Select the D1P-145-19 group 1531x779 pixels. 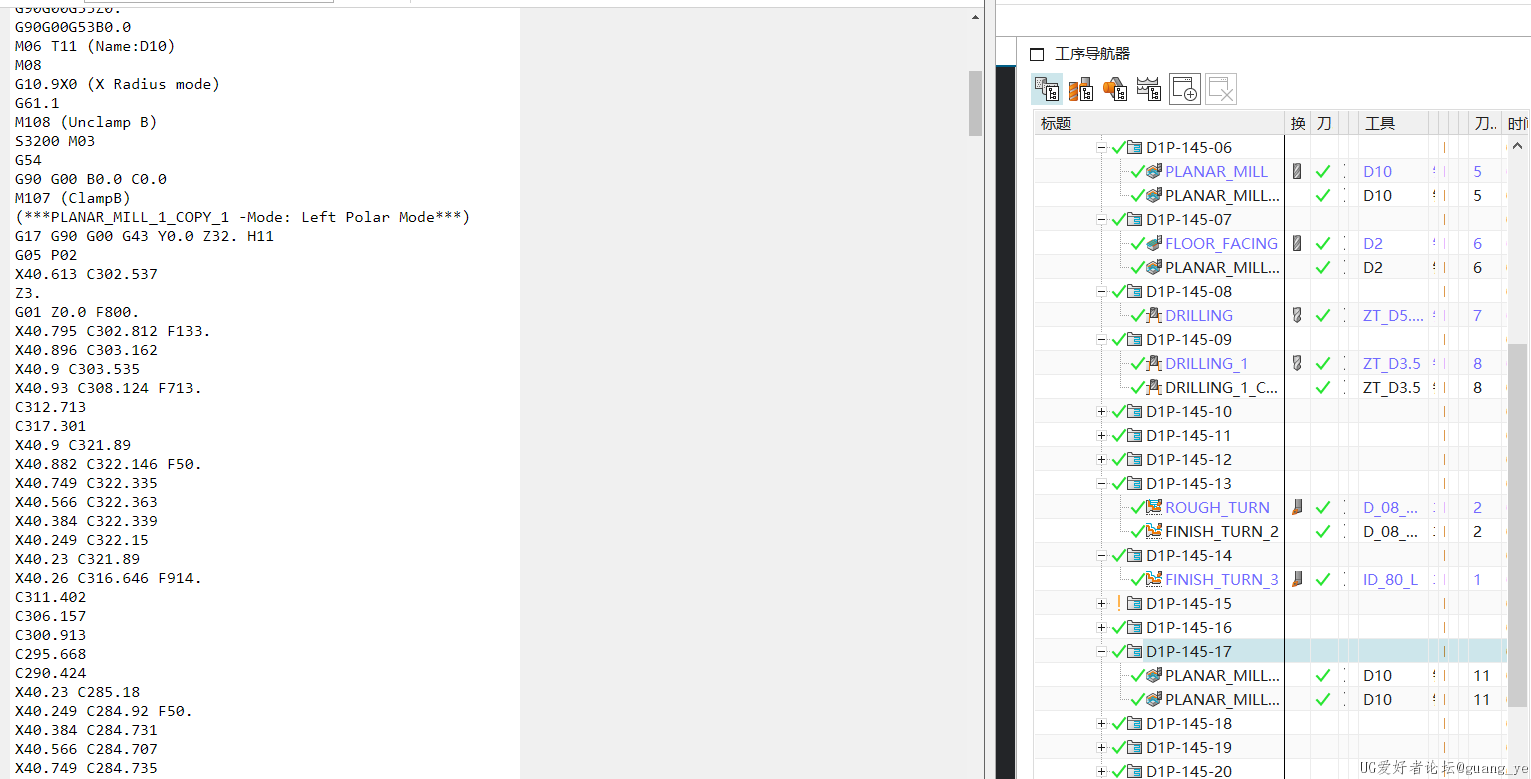[1189, 747]
